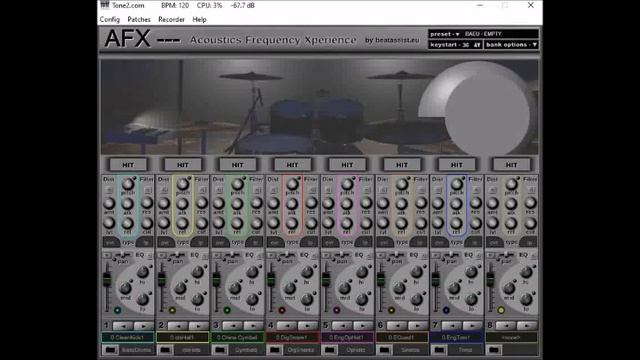Toggle the Dist switch on channel 3
The image size is (640, 360).
coord(218,190)
